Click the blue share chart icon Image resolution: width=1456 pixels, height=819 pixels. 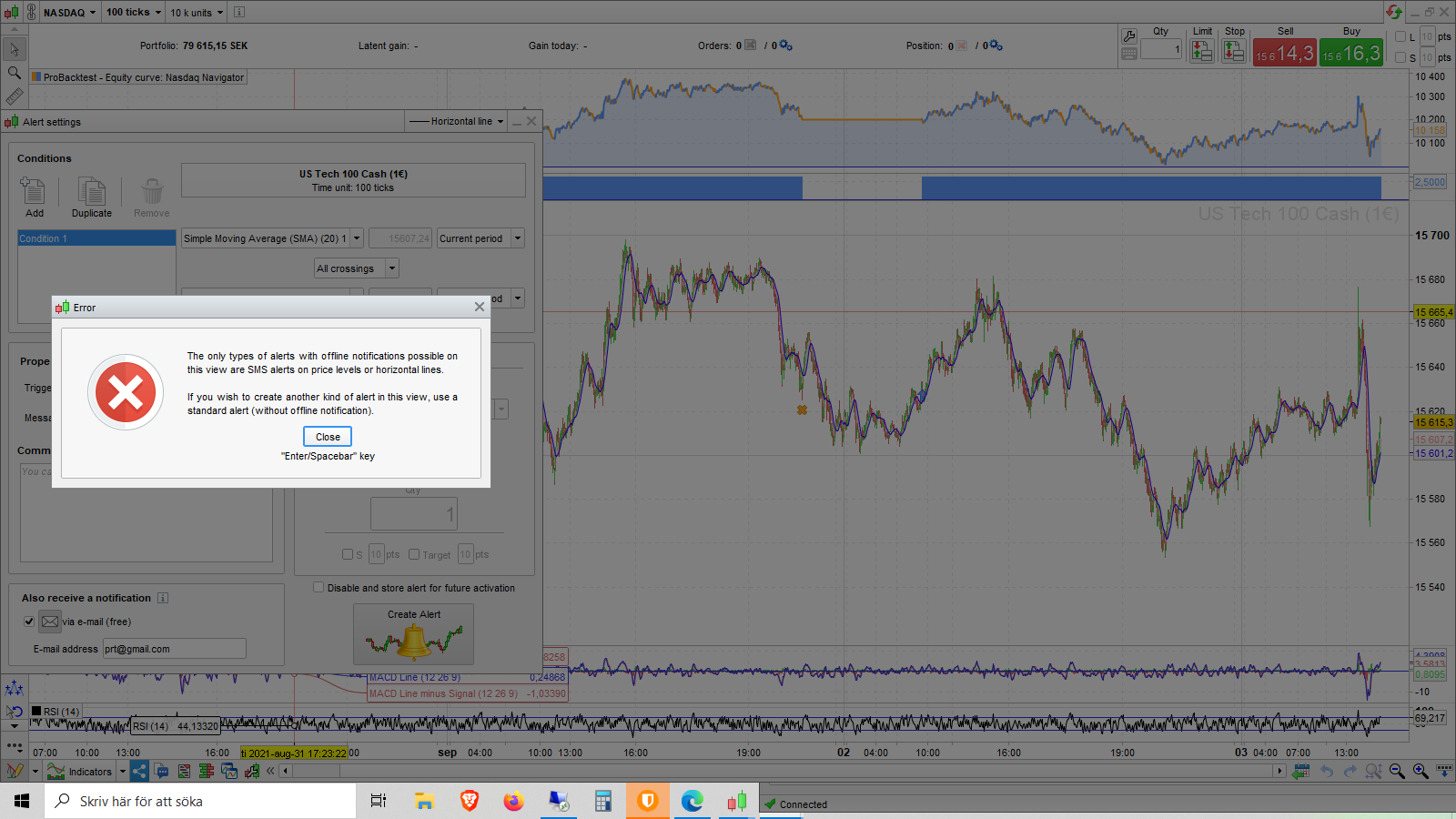click(x=139, y=772)
